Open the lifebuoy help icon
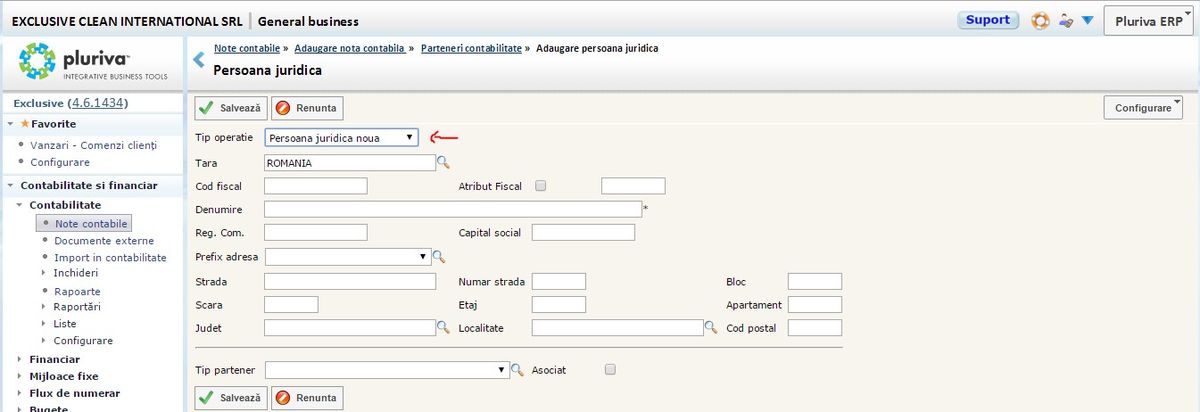Screen dimensions: 1200x412 coord(1040,20)
